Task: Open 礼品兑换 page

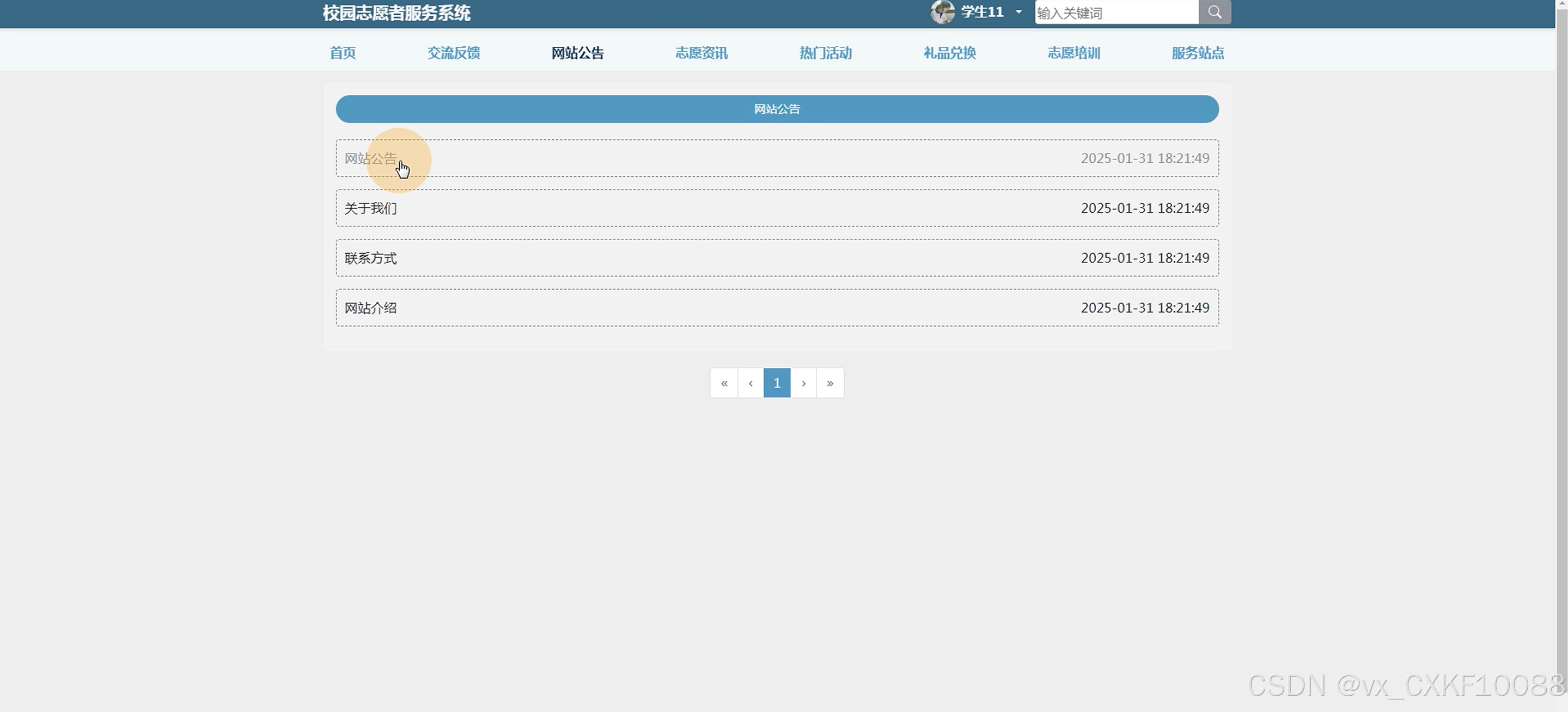Action: coord(949,53)
